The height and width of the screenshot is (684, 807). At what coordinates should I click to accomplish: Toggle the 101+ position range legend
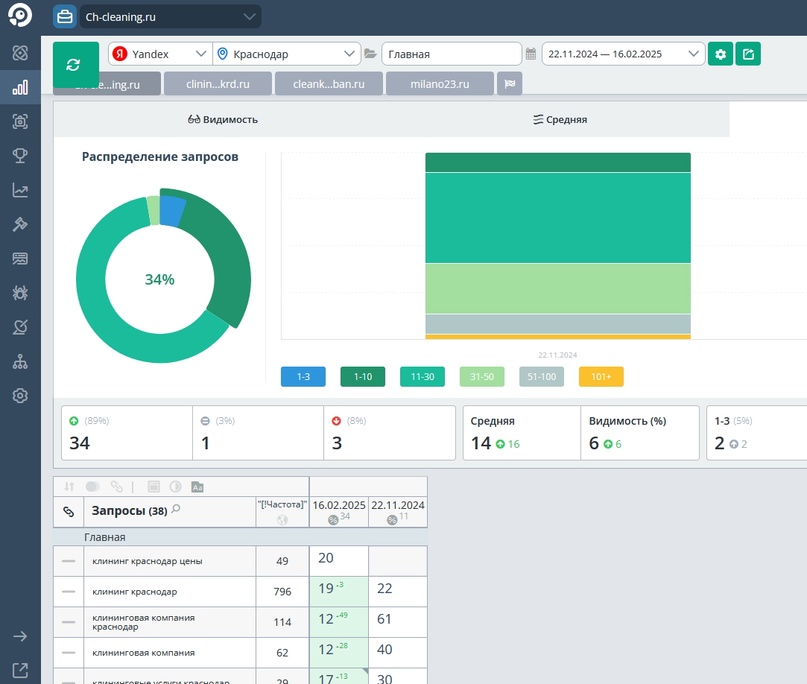(x=601, y=377)
